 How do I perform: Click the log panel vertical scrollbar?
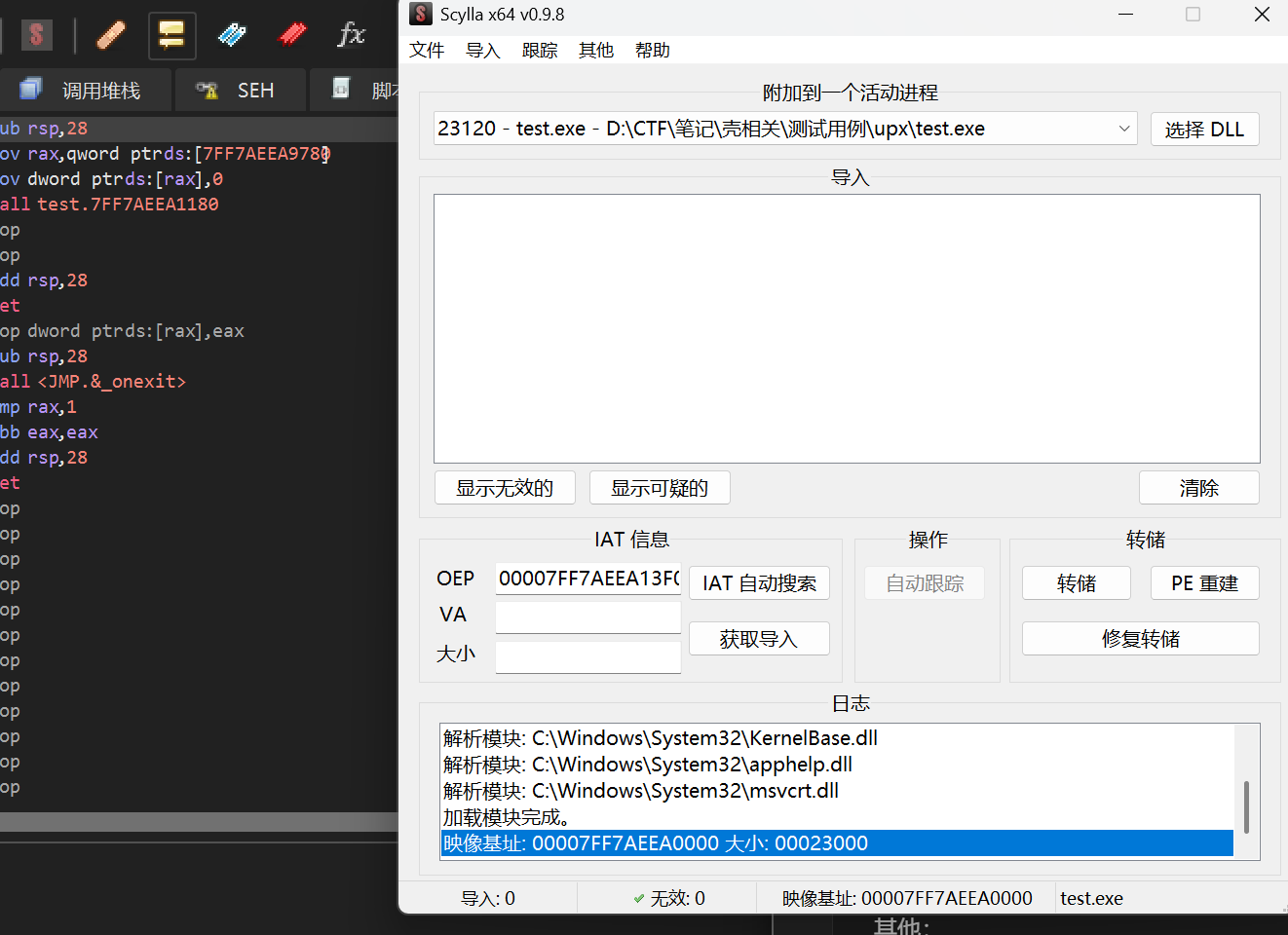[1246, 806]
